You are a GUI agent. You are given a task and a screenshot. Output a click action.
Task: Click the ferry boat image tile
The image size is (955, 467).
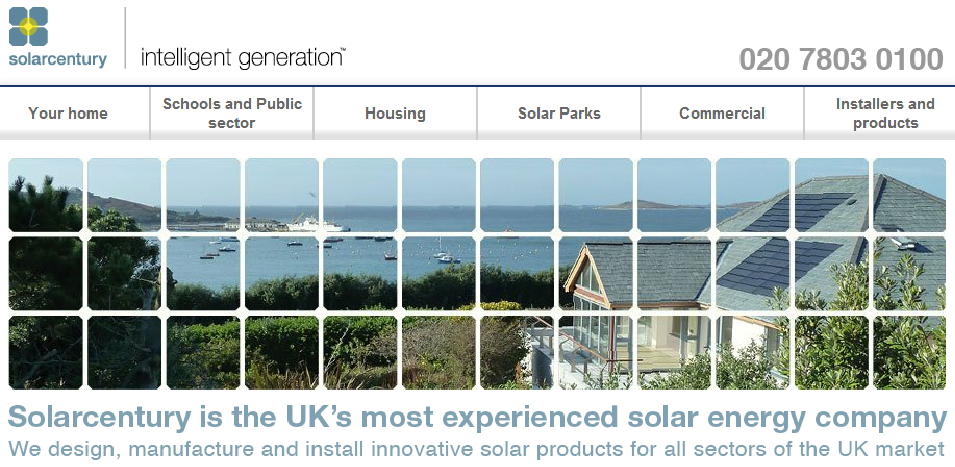(x=281, y=195)
